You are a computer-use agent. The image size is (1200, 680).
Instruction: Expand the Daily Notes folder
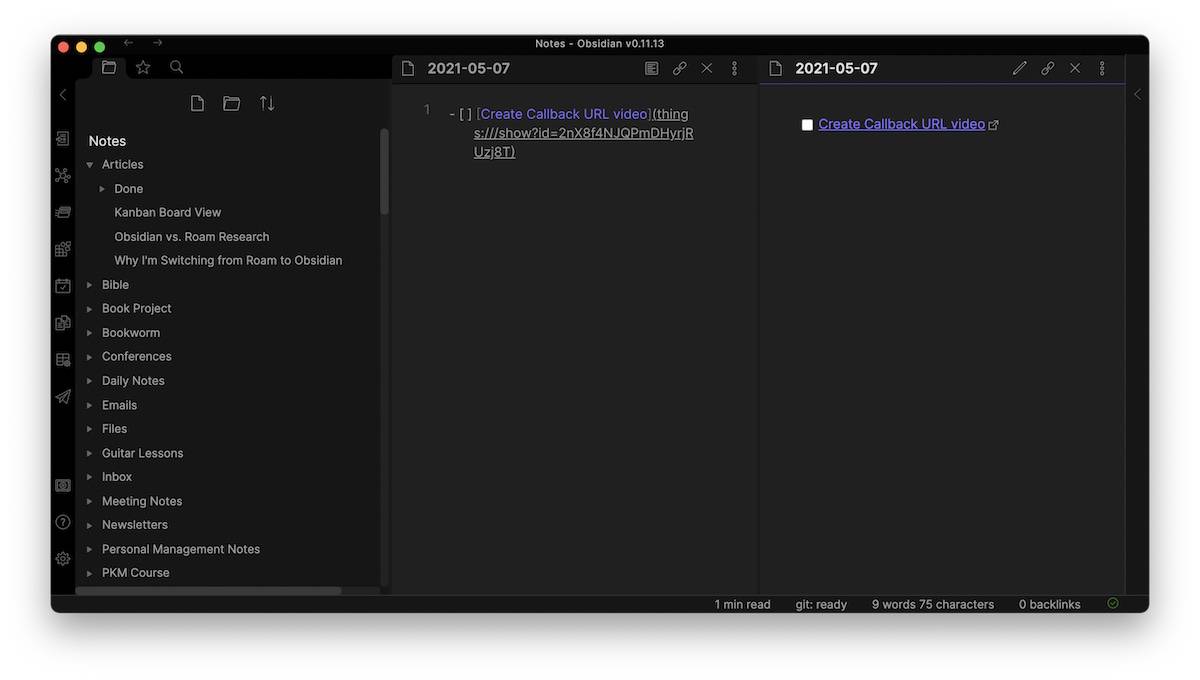(x=90, y=381)
